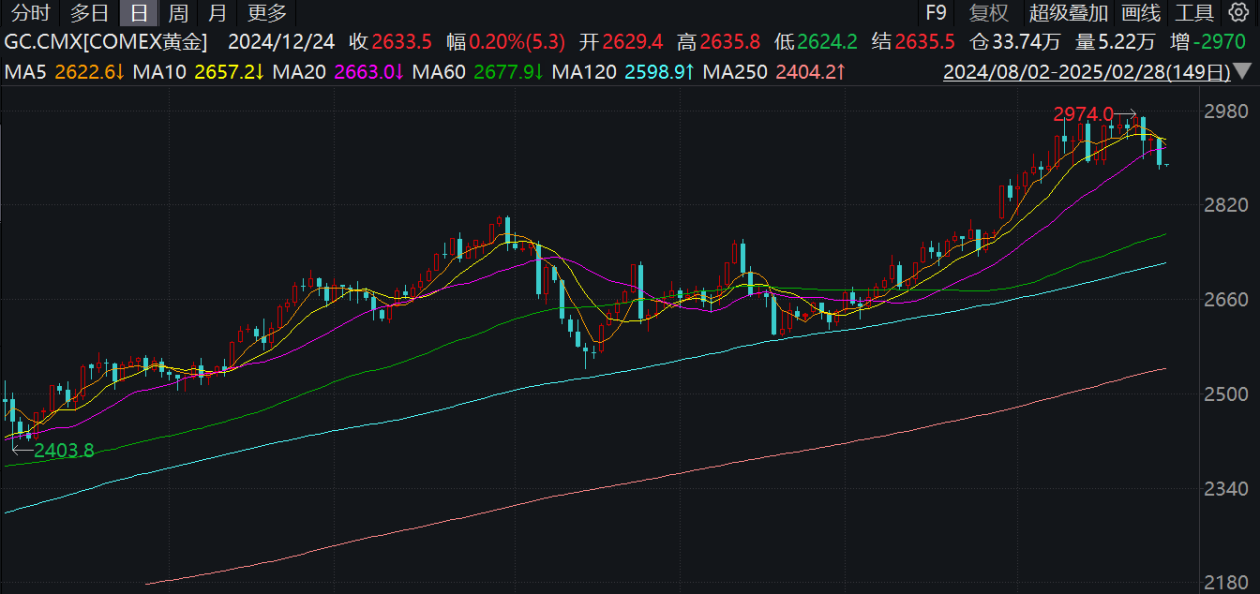Click the 2024/08/02-2025/02/28 date range link
Viewport: 1260px width, 594px height.
click(x=1087, y=73)
